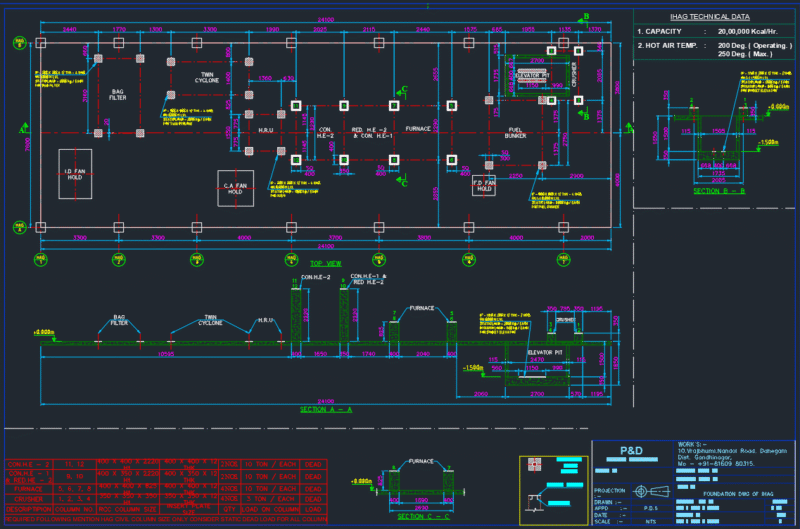Select the 10595 dimension in Section A-A
This screenshot has height=529, width=800.
(166, 354)
